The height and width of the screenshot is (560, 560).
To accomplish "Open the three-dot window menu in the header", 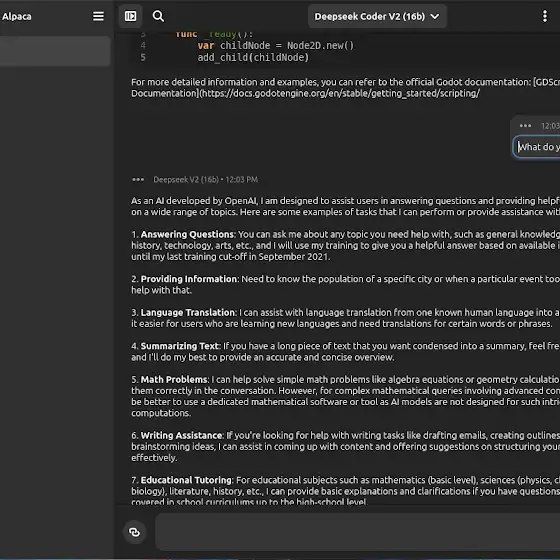I will pos(545,16).
